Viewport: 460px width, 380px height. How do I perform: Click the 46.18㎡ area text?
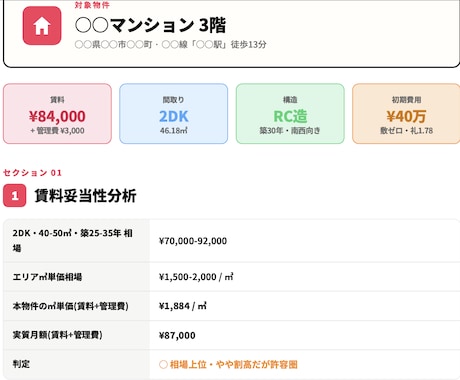174,131
